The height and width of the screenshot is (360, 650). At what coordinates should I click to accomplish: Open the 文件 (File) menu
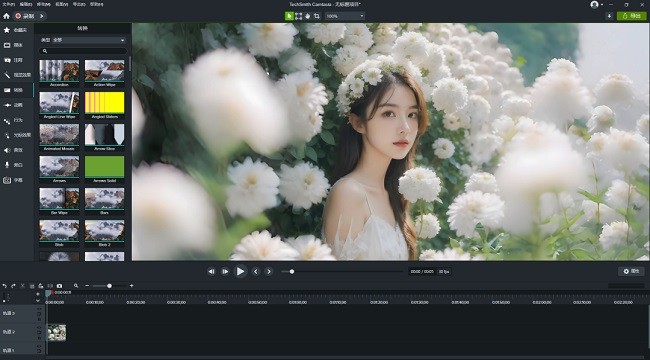8,4
